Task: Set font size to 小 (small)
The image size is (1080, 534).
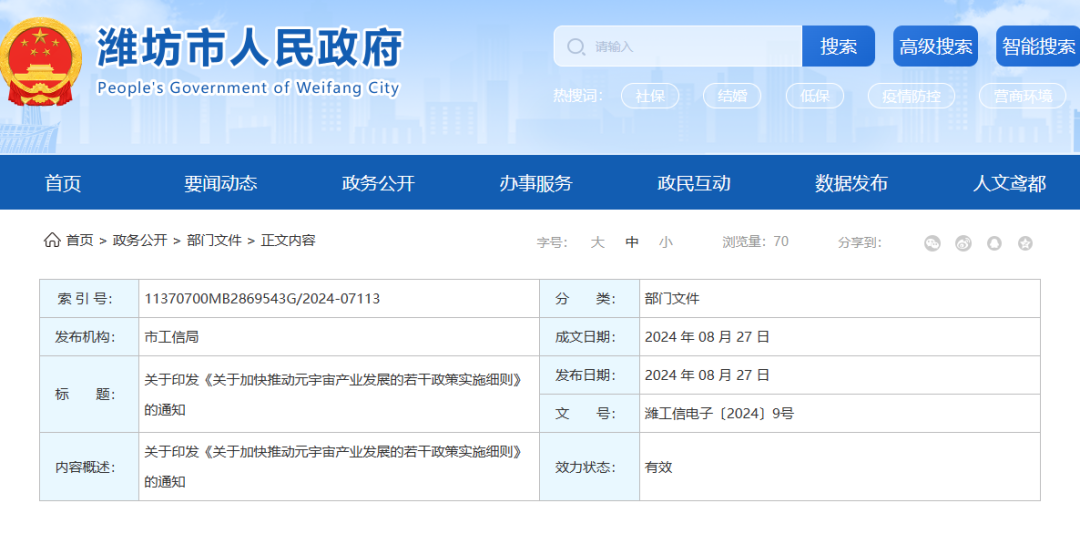Action: coord(665,242)
